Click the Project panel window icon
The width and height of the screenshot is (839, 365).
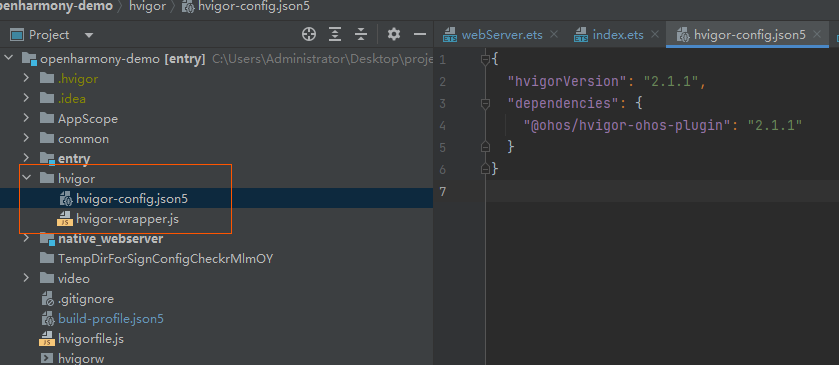coord(18,35)
